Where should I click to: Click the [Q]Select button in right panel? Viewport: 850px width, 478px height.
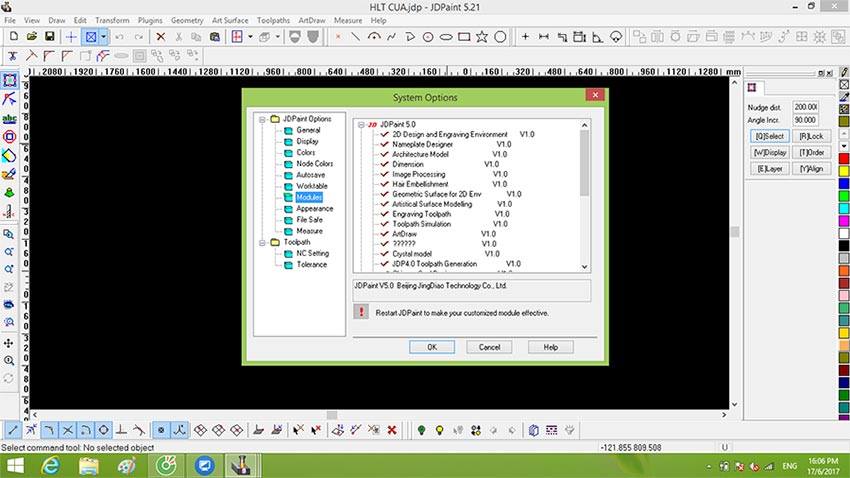(770, 136)
